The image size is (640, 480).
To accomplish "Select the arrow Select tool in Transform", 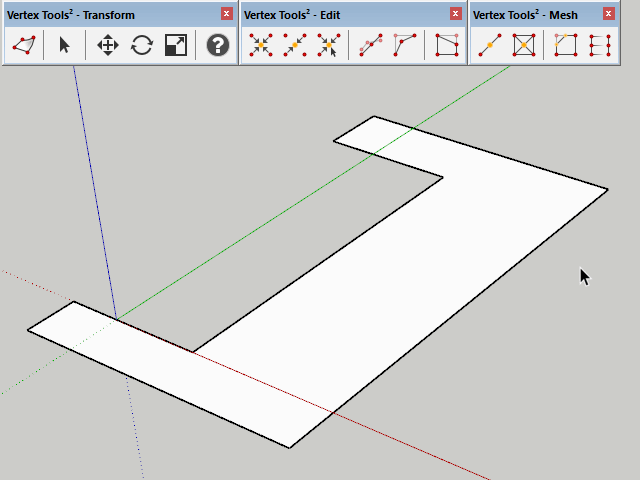I will coord(64,45).
